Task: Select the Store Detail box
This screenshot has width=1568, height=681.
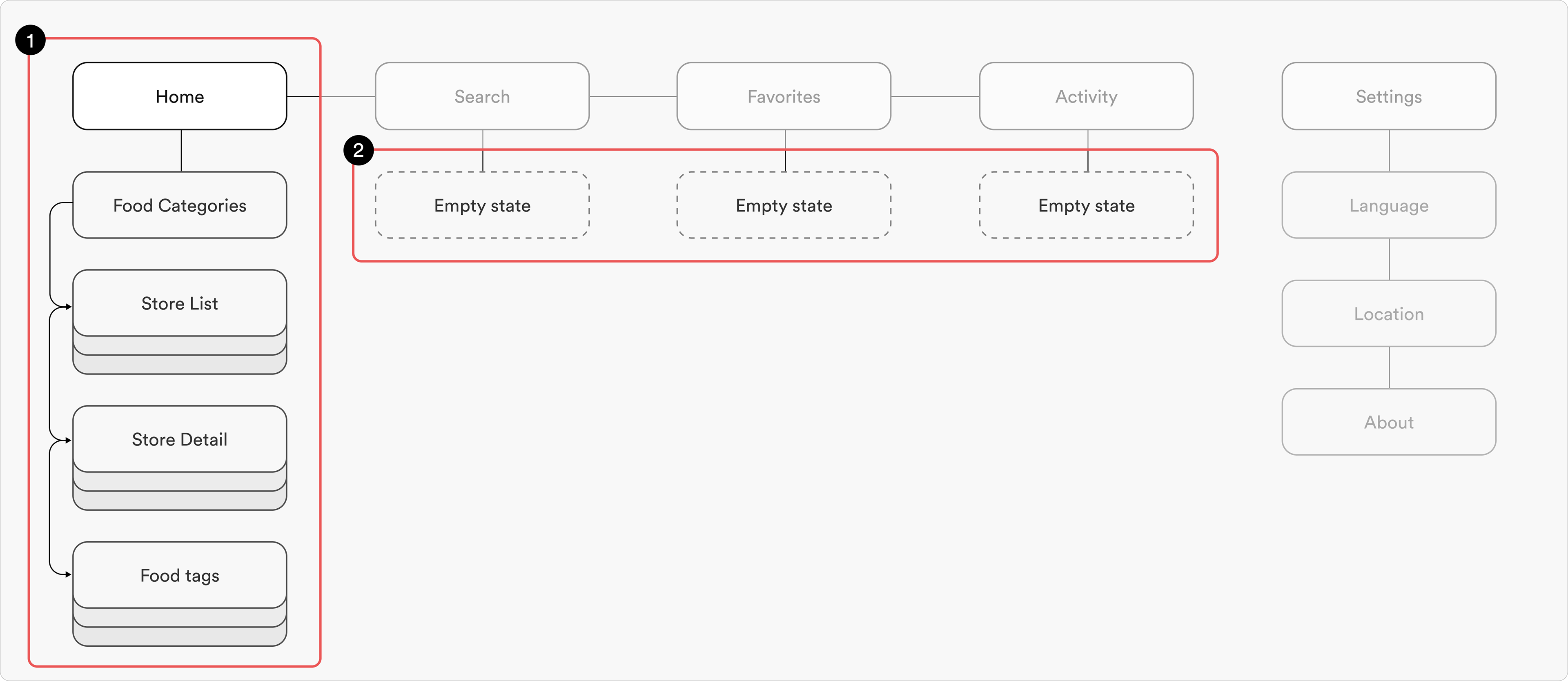Action: tap(180, 439)
